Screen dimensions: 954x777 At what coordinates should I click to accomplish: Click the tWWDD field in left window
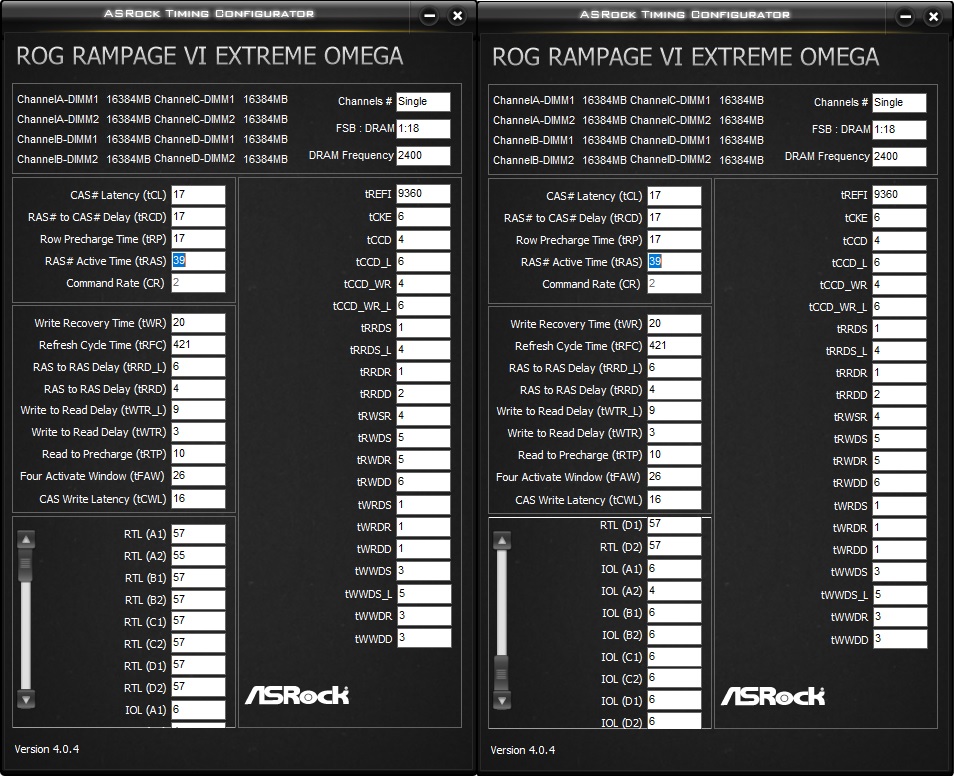424,638
